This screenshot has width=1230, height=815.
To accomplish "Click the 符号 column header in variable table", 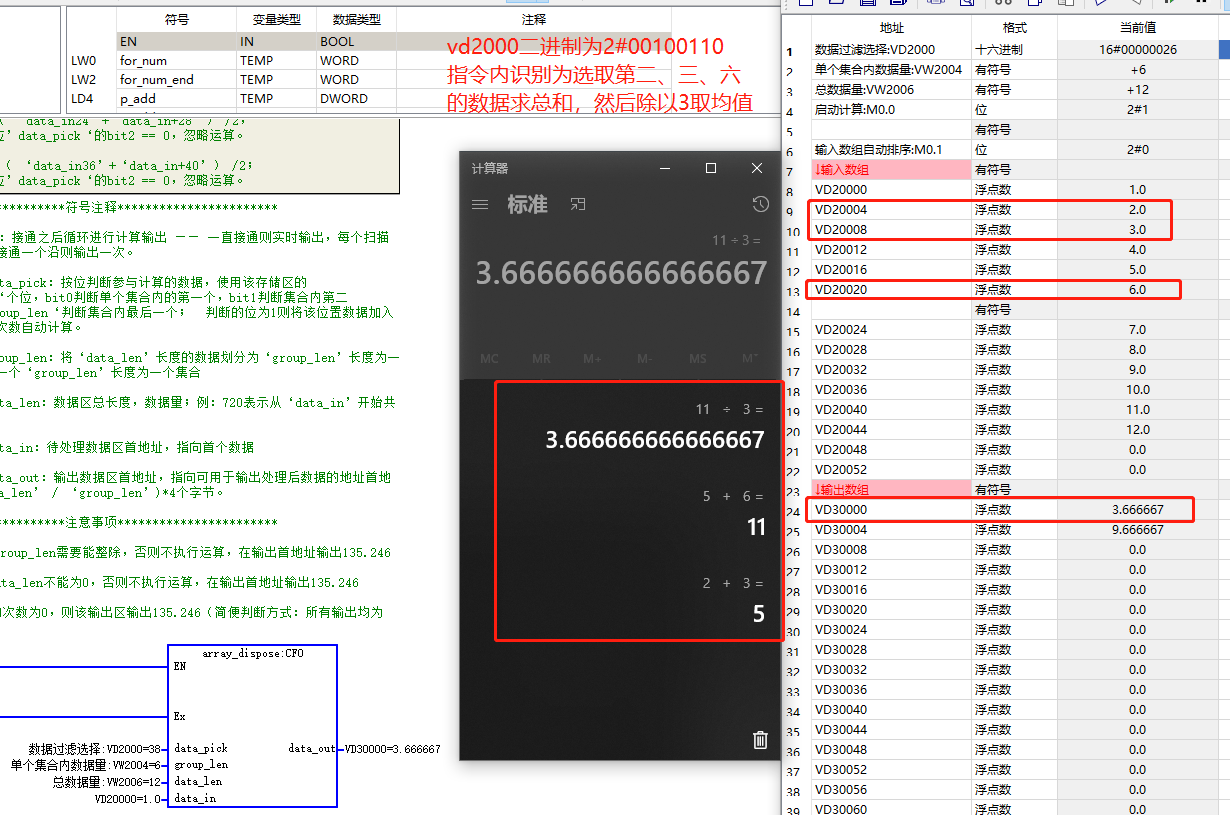I will pyautogui.click(x=176, y=19).
